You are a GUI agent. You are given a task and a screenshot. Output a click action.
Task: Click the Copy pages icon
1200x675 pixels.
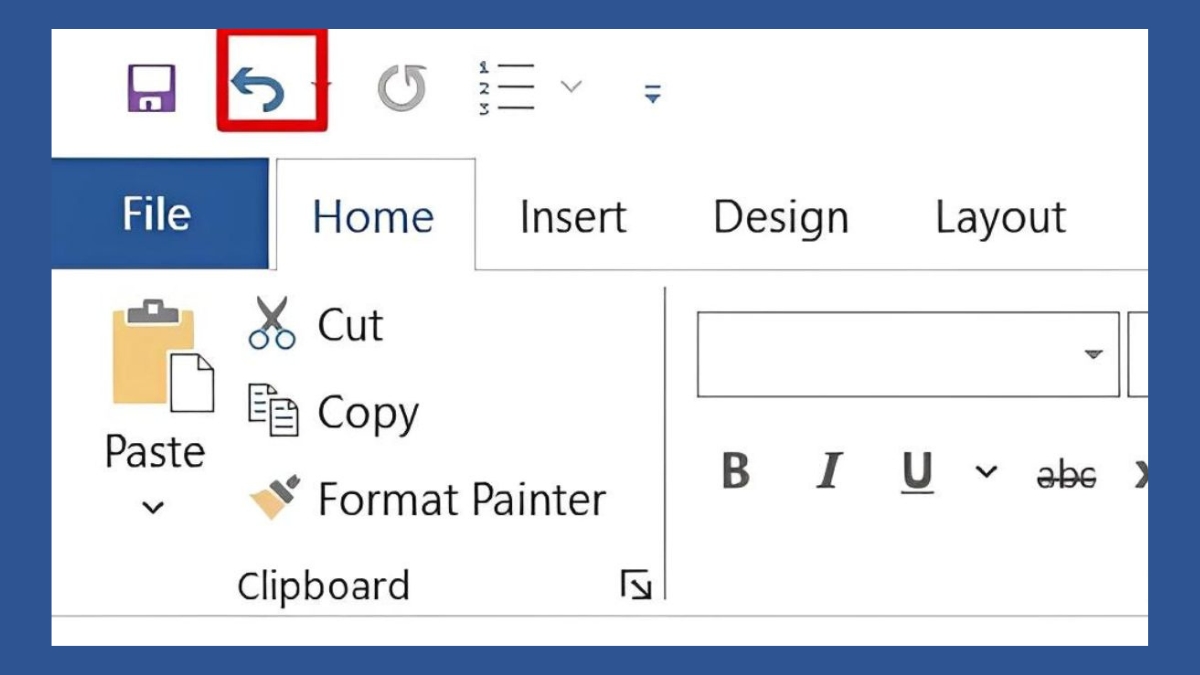tap(273, 410)
